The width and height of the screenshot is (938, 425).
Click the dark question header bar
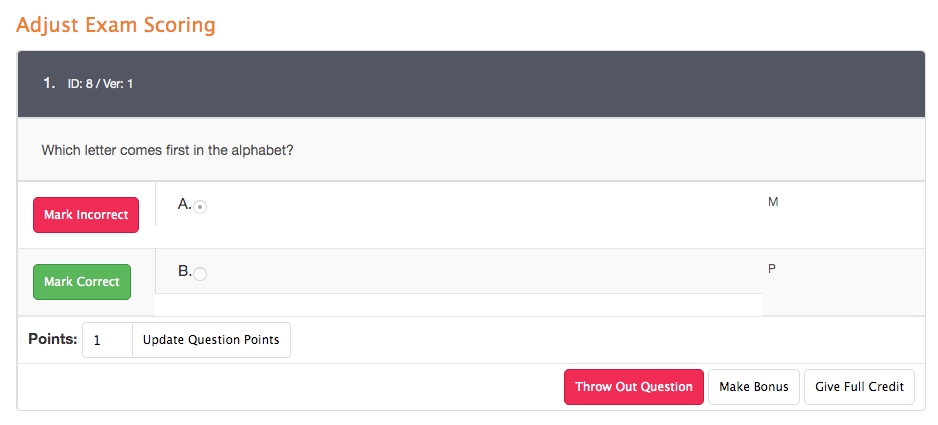[x=500, y=84]
